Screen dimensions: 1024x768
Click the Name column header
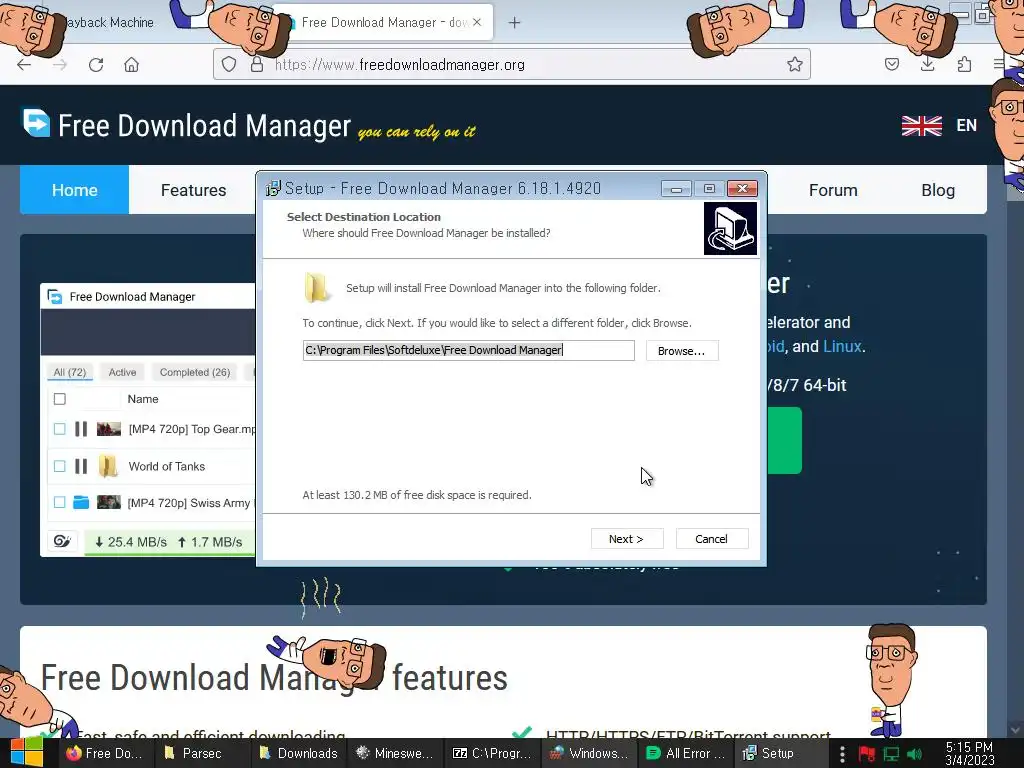click(143, 399)
